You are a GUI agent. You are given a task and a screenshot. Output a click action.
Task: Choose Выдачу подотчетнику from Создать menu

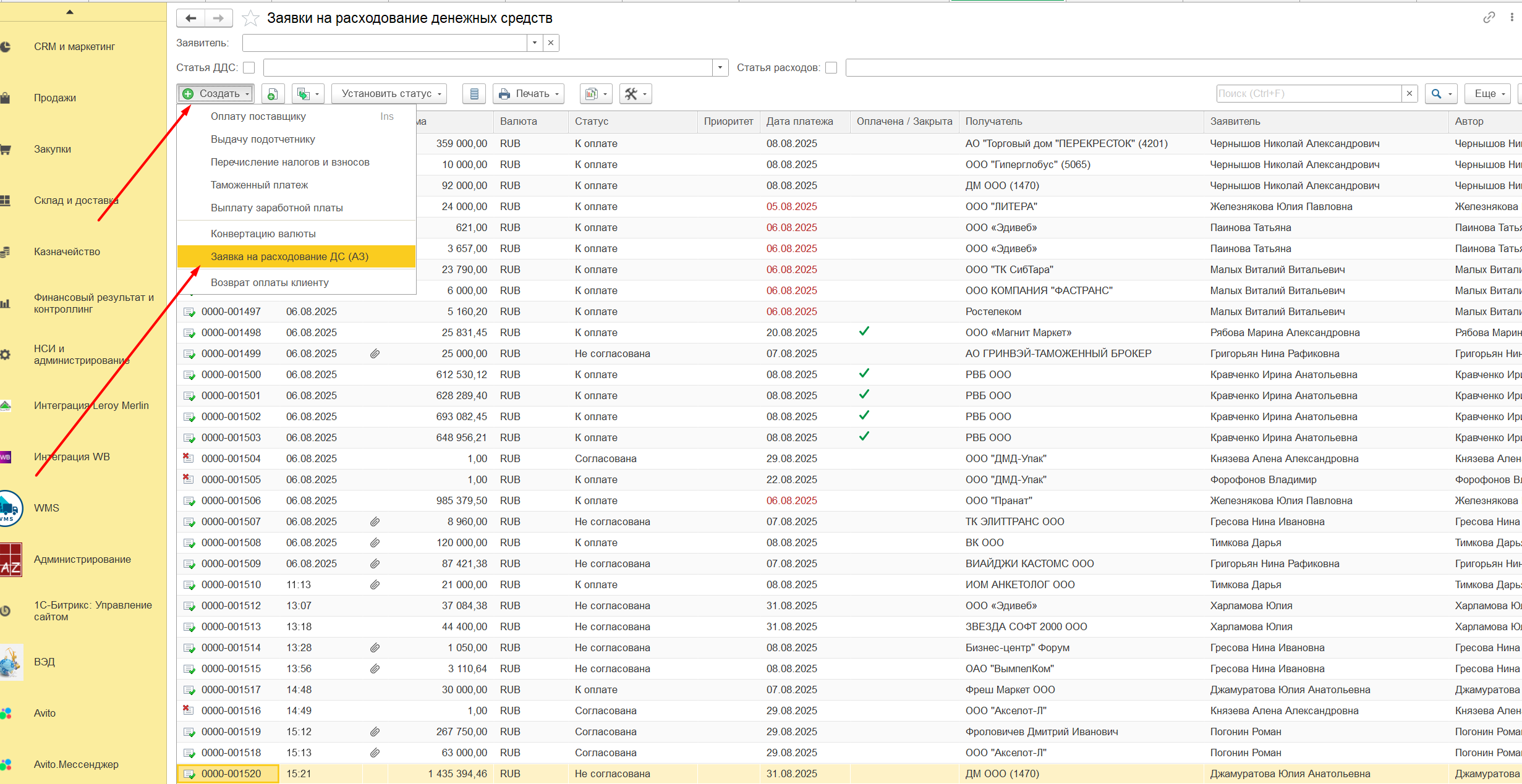pos(263,139)
